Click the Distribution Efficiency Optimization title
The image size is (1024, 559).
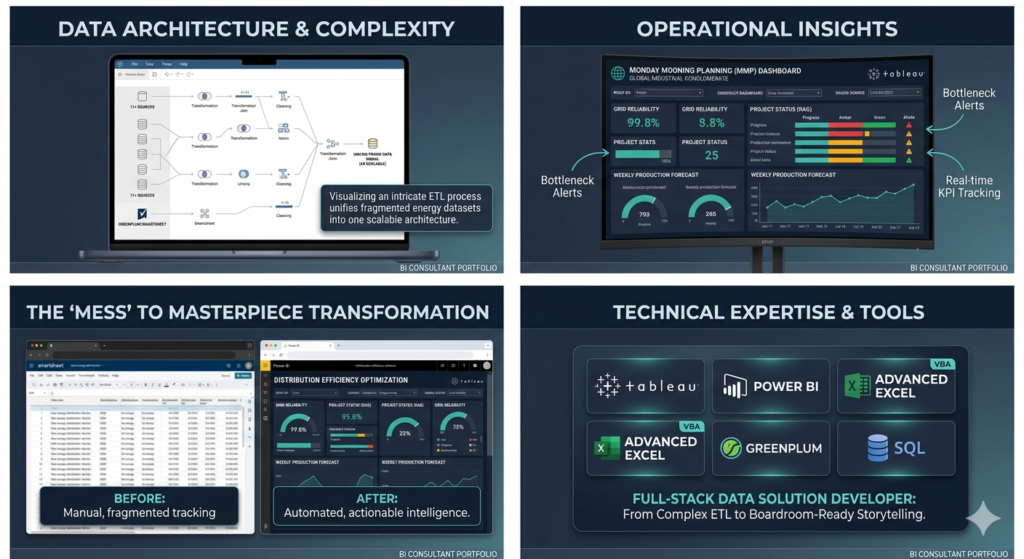(x=341, y=379)
